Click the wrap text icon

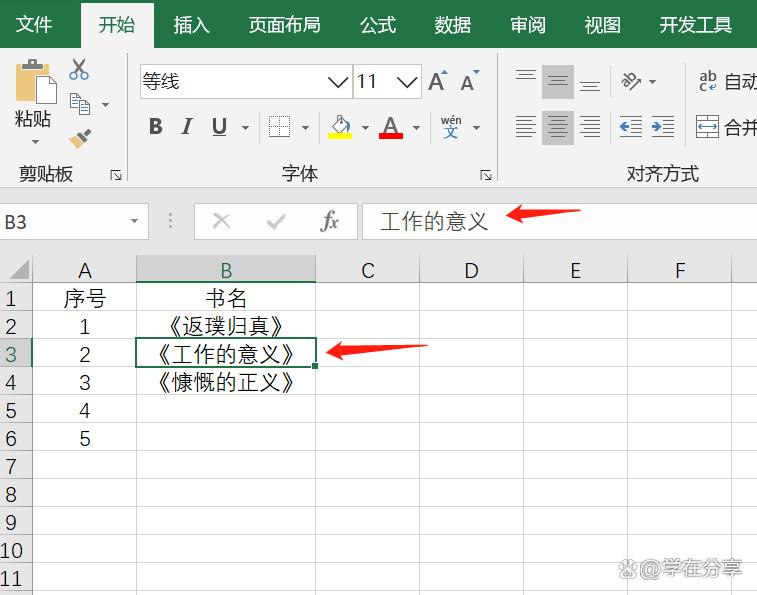(708, 81)
